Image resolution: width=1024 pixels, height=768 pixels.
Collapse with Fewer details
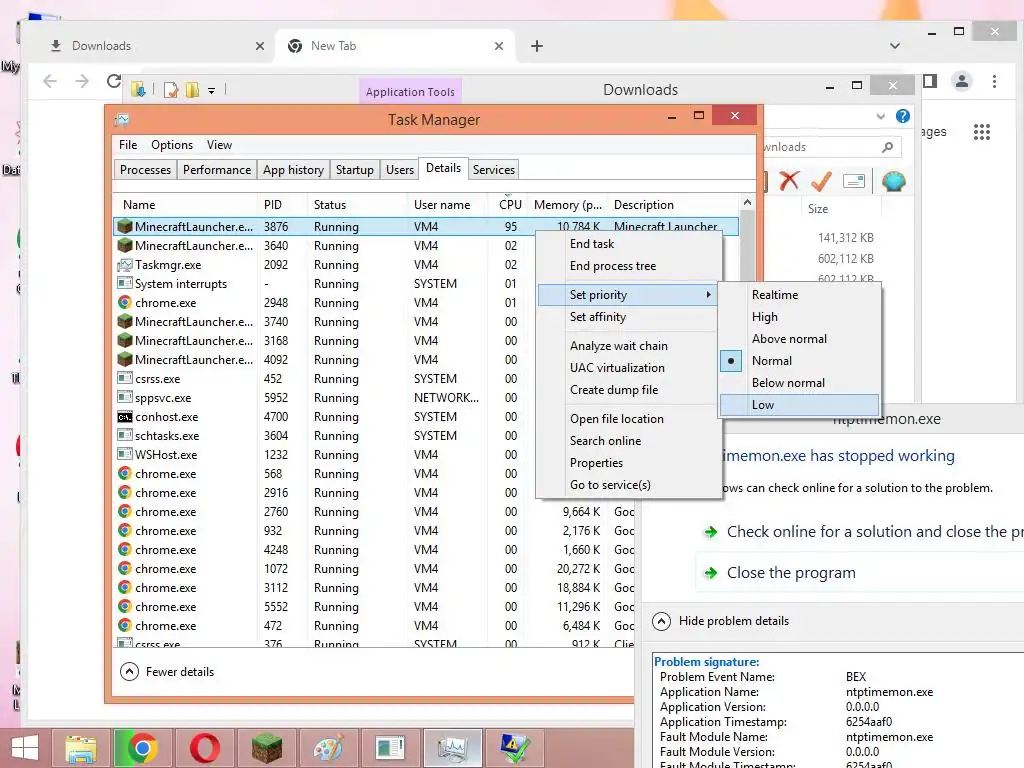pyautogui.click(x=168, y=672)
